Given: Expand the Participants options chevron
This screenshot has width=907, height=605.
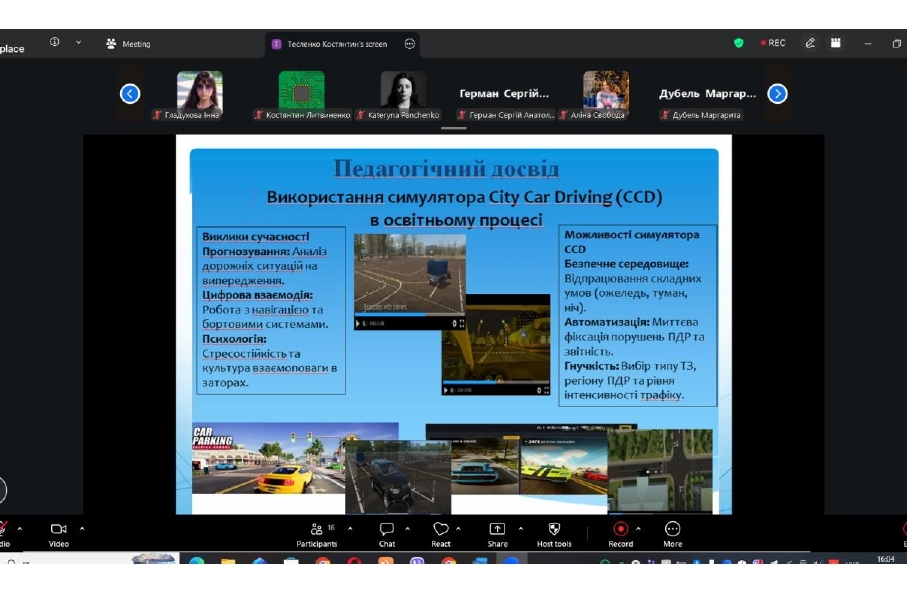Looking at the screenshot, I should point(350,529).
